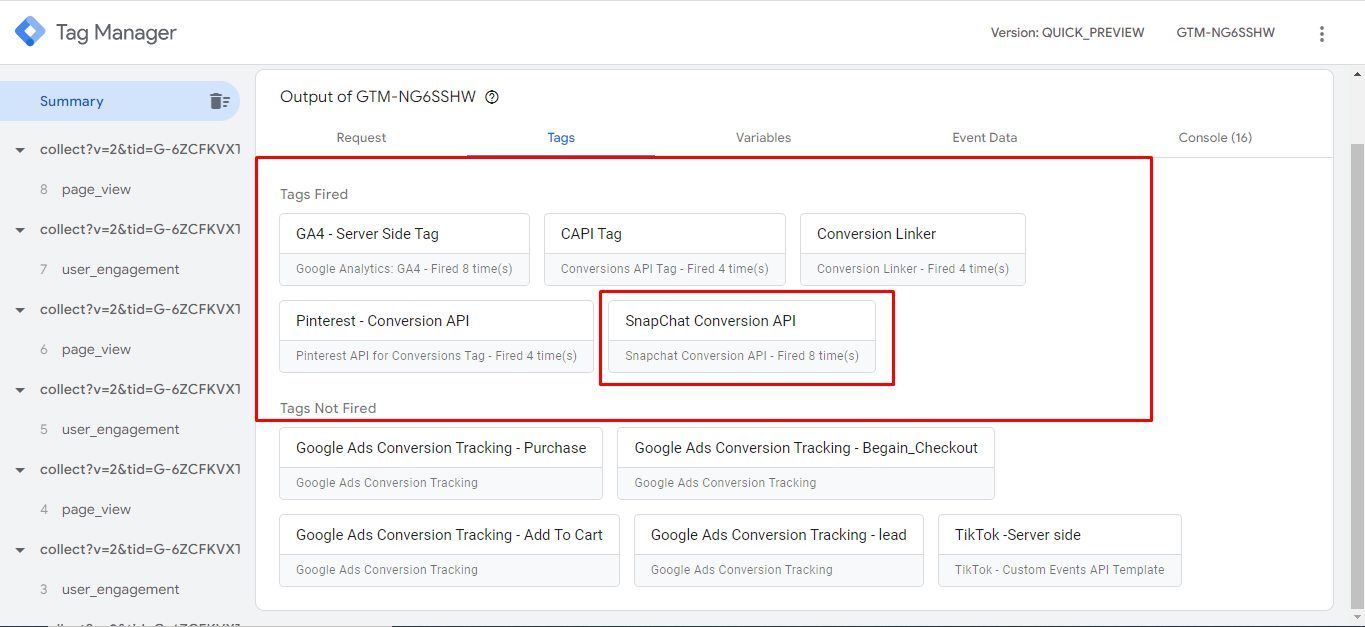
Task: Switch to the Tags tab
Action: (x=561, y=138)
